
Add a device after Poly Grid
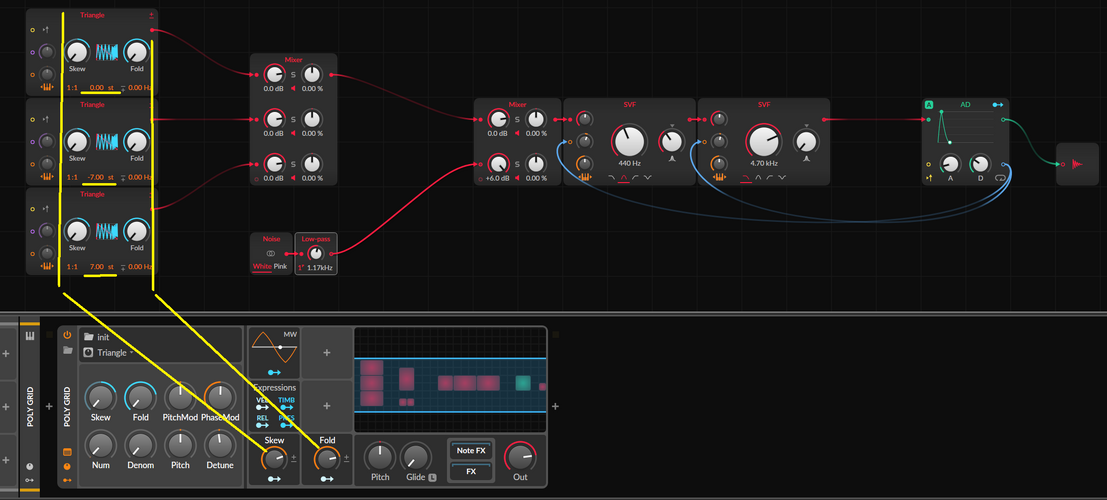tap(556, 406)
